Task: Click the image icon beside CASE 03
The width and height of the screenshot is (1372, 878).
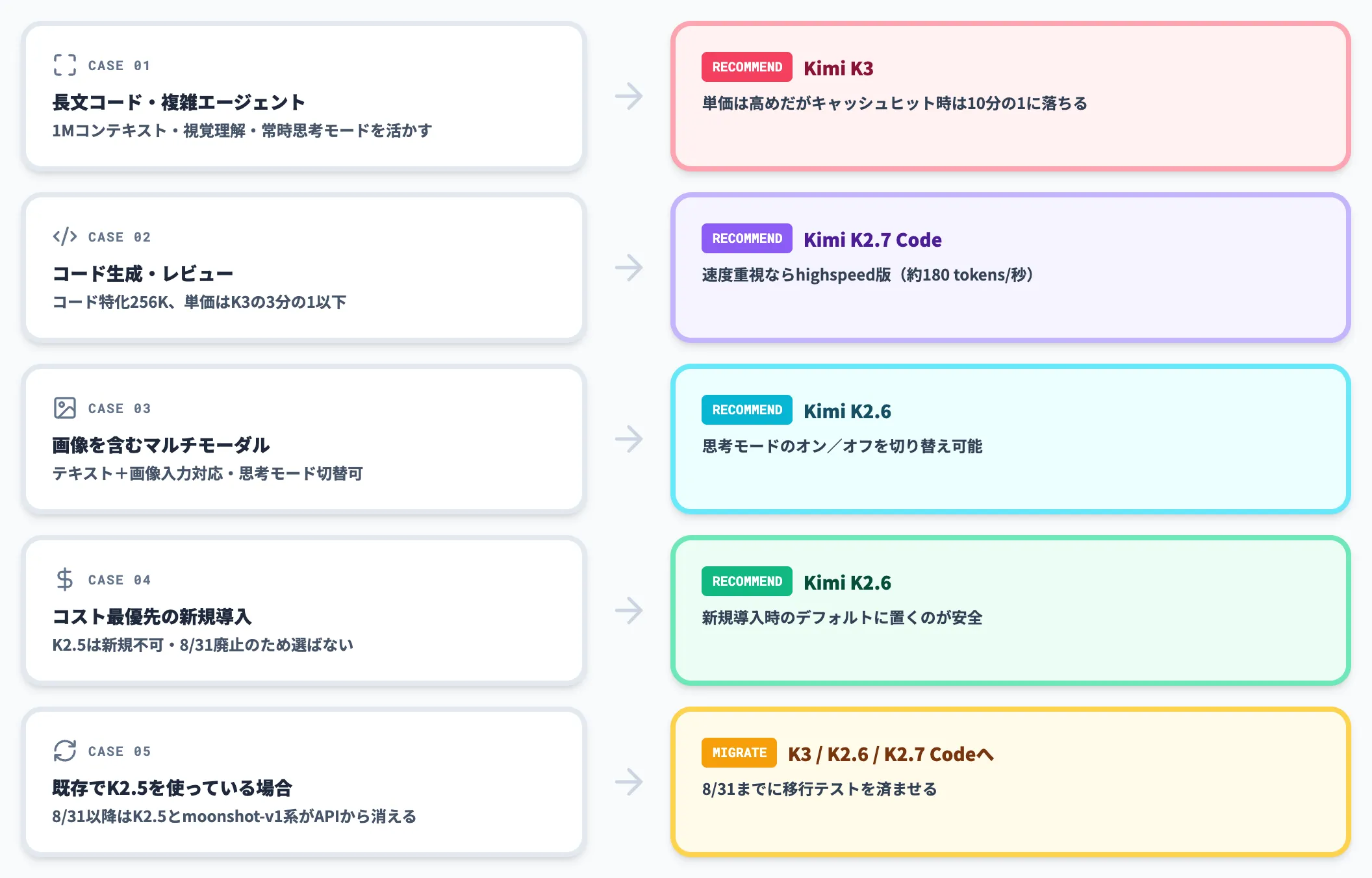Action: 65,408
